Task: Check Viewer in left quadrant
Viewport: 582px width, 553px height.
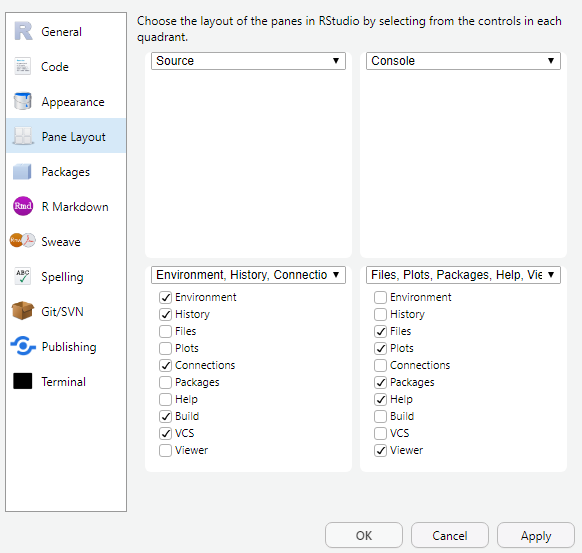Action: [x=166, y=451]
